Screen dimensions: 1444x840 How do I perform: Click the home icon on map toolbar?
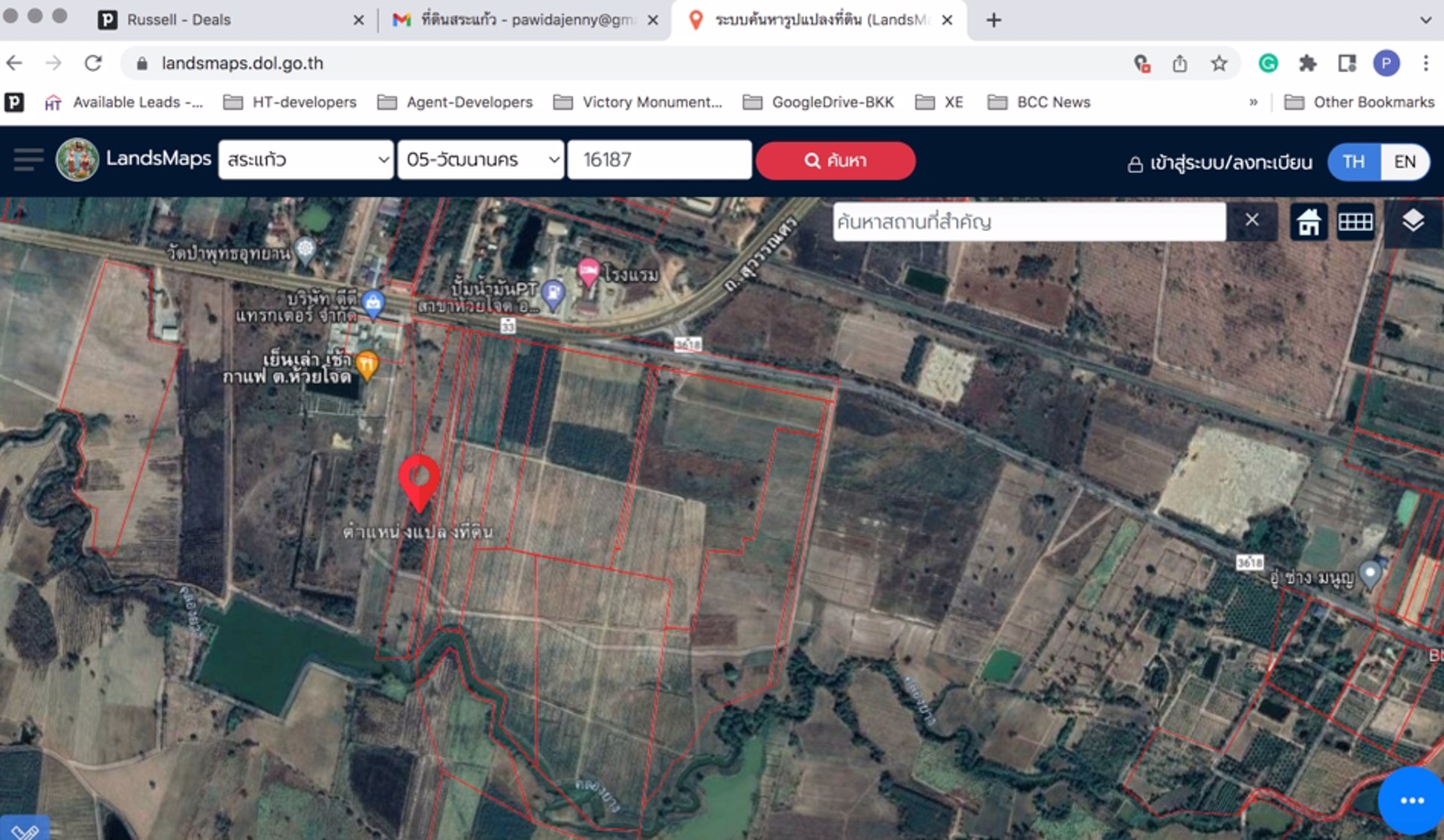(x=1309, y=222)
